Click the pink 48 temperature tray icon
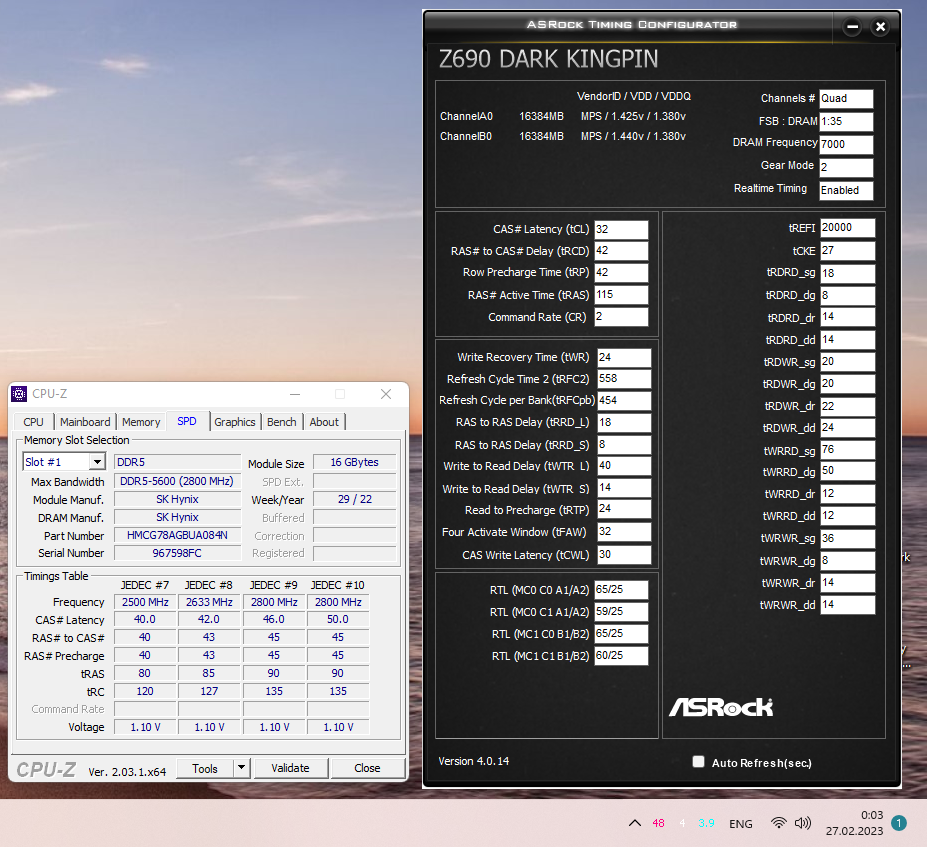 point(659,823)
